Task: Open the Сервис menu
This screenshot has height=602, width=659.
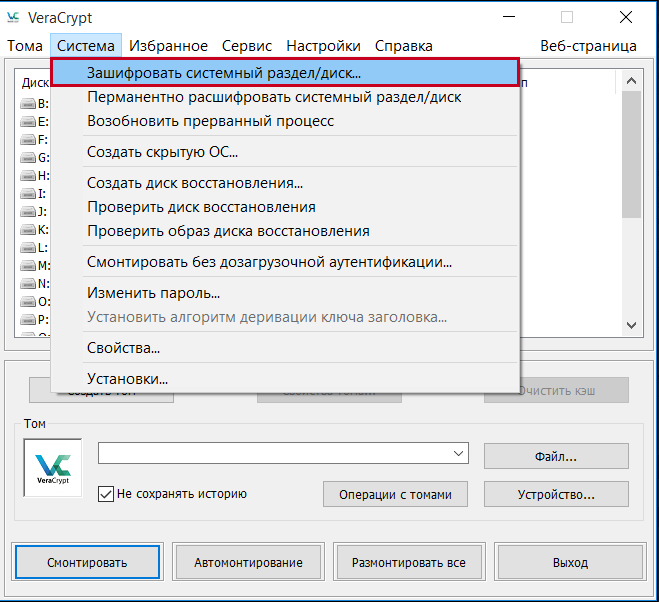Action: point(247,46)
